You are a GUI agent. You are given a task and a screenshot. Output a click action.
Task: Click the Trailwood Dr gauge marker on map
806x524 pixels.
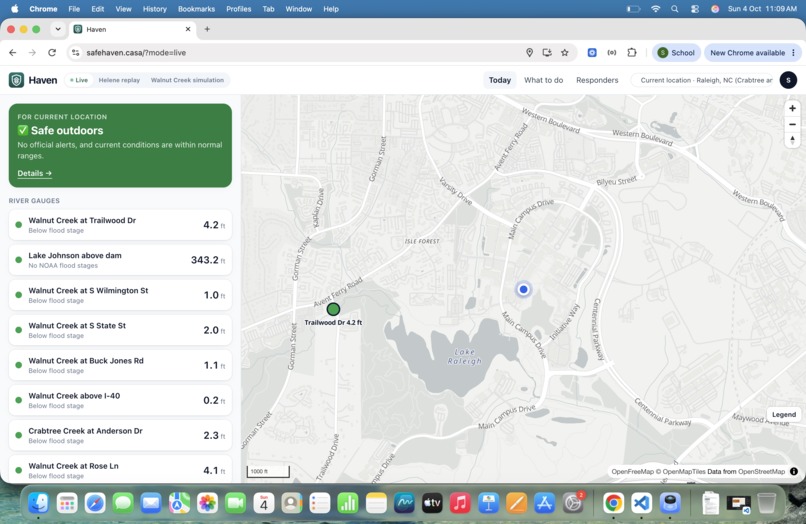[333, 309]
